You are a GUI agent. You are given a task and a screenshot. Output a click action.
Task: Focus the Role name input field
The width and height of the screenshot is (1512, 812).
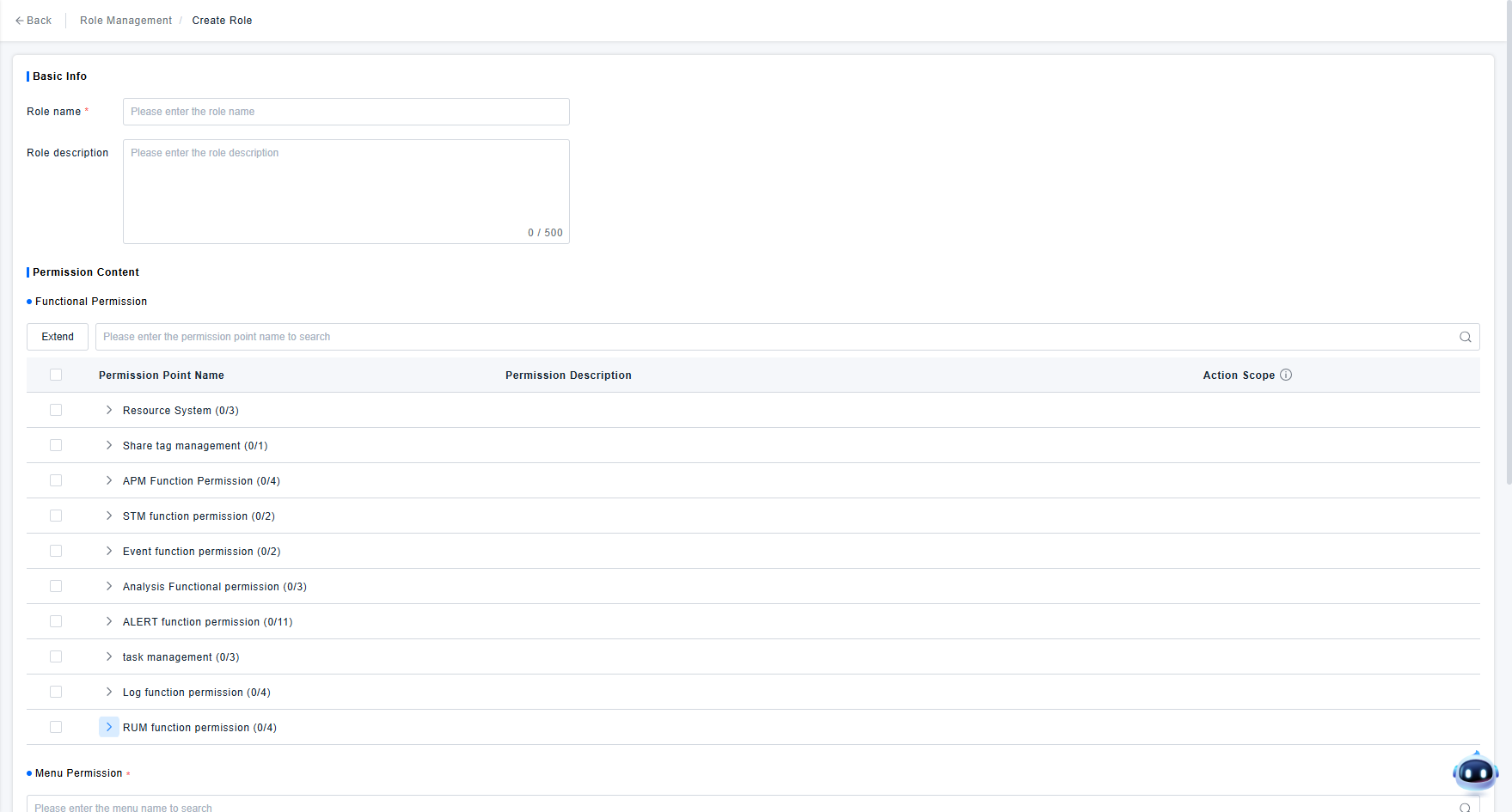coord(346,112)
